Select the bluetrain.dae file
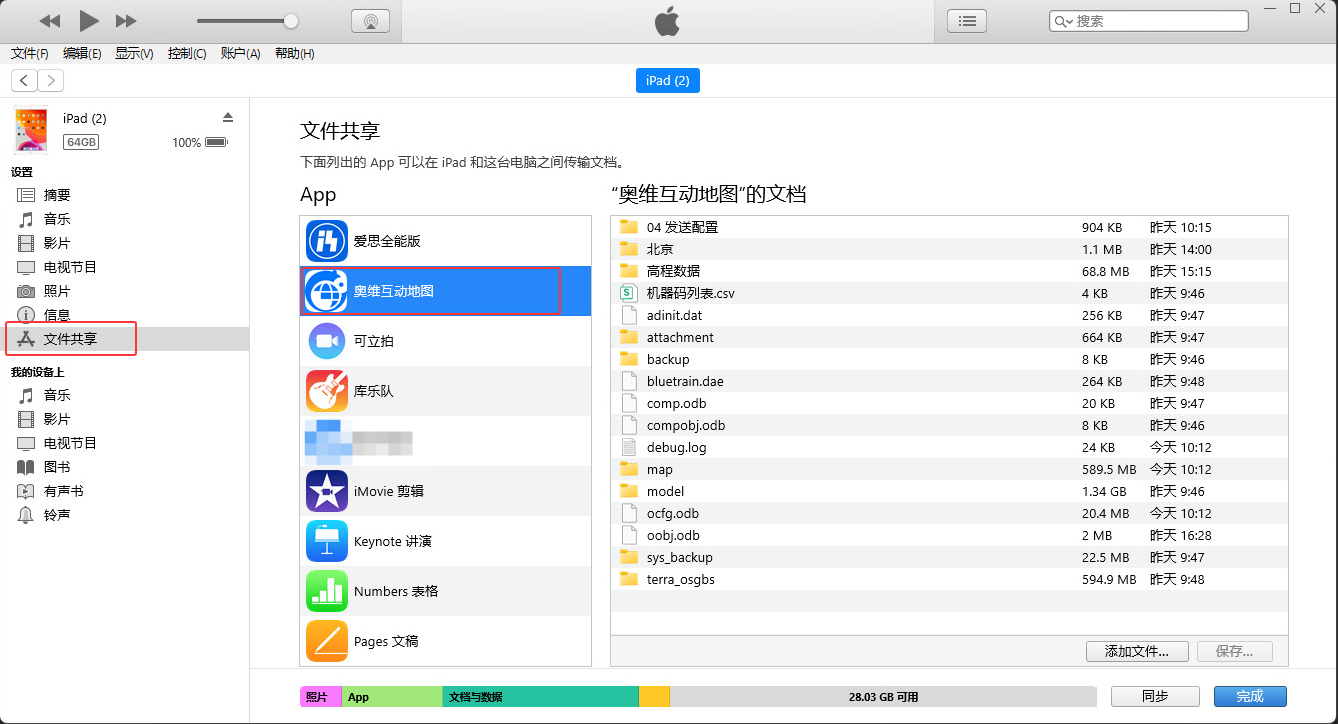 point(949,381)
